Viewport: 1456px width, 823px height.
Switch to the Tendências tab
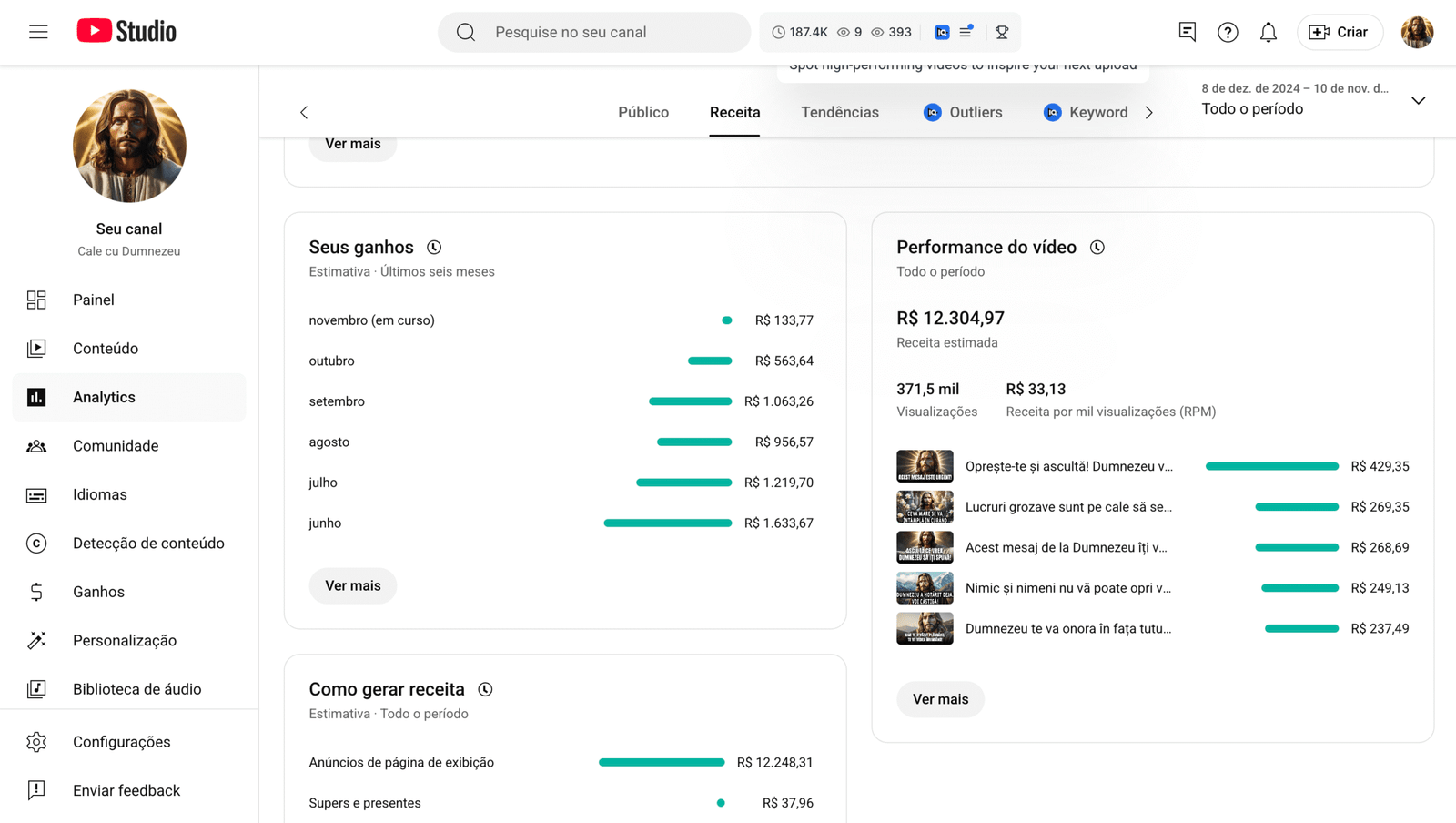pyautogui.click(x=839, y=112)
